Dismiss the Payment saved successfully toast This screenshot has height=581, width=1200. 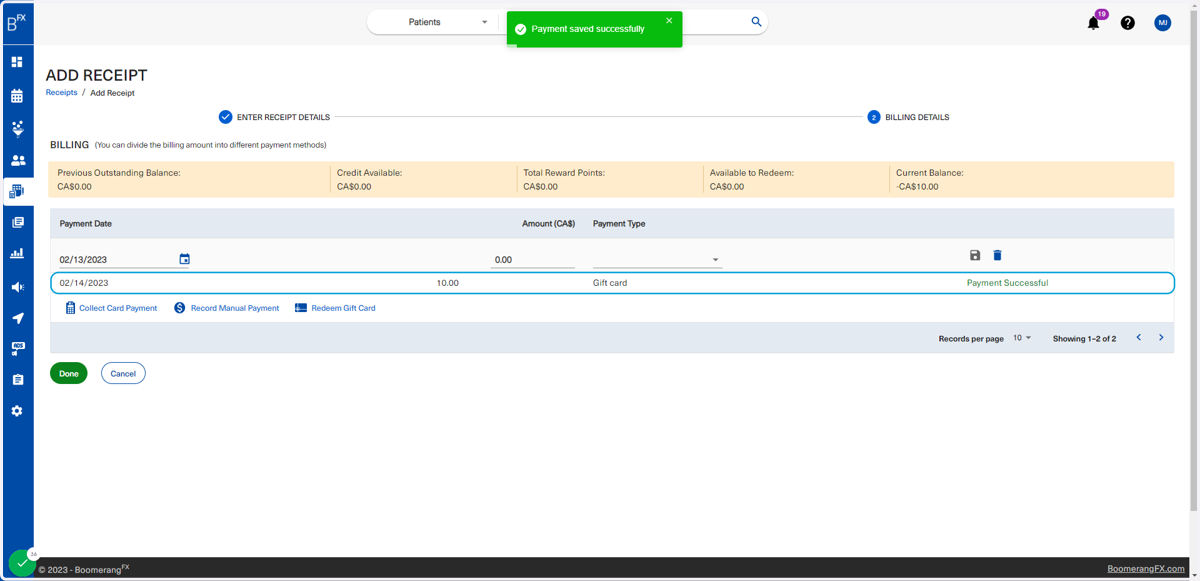pos(669,21)
